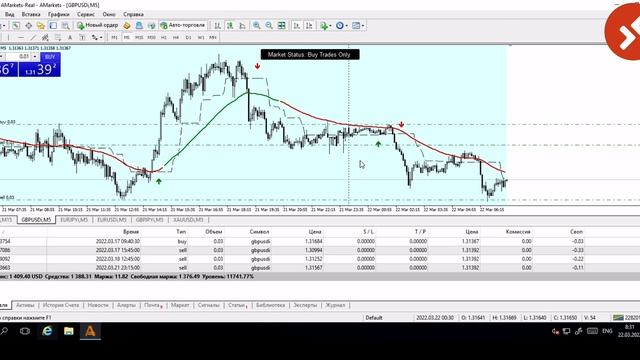Open the Графики menu

pos(58,14)
